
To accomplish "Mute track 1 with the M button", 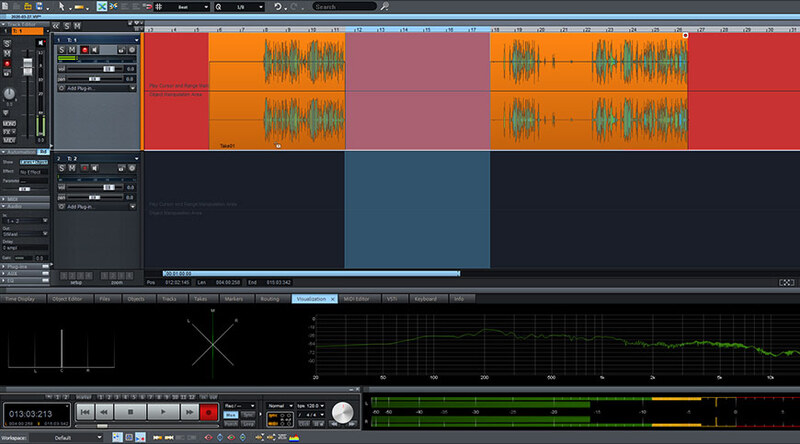I will click(72, 48).
